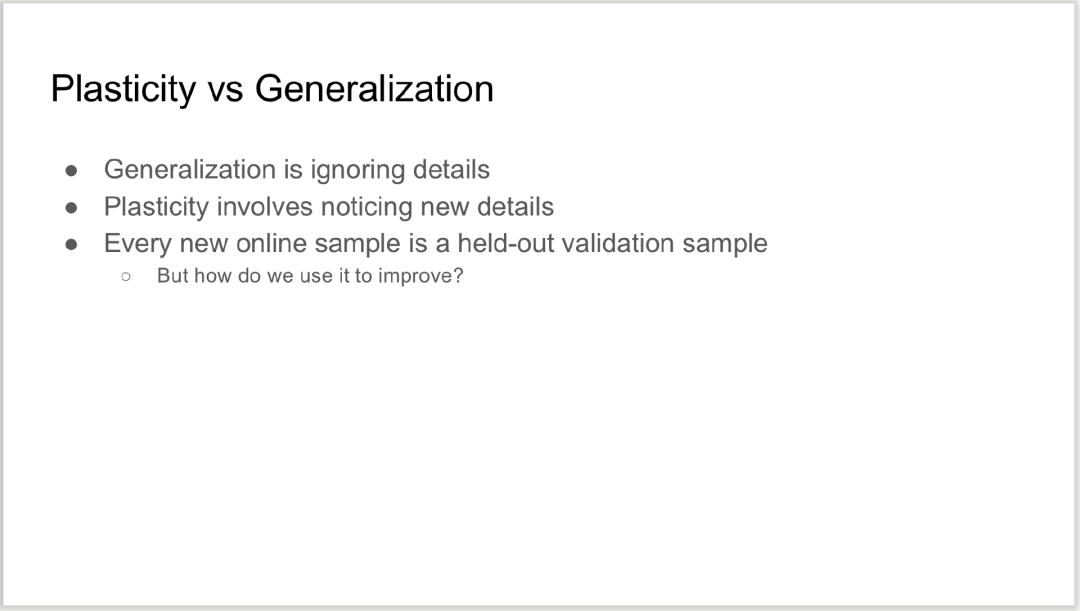Click the bullet dot before "Plasticity involves noticing"
The height and width of the screenshot is (611, 1080).
coord(72,208)
